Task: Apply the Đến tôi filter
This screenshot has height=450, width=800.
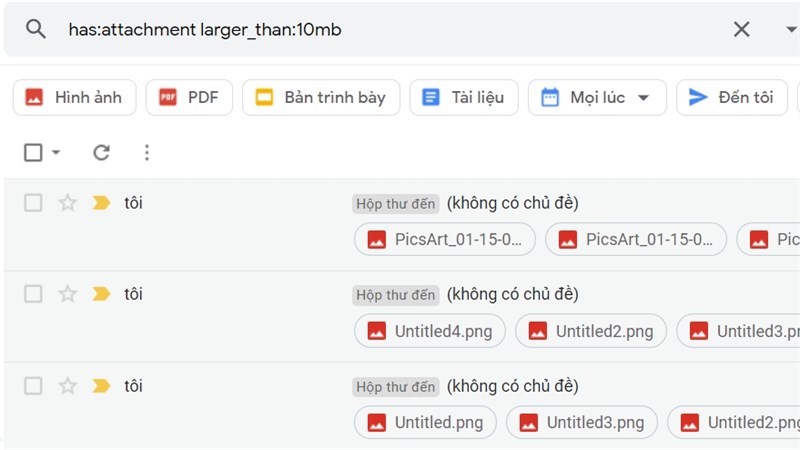Action: [732, 97]
